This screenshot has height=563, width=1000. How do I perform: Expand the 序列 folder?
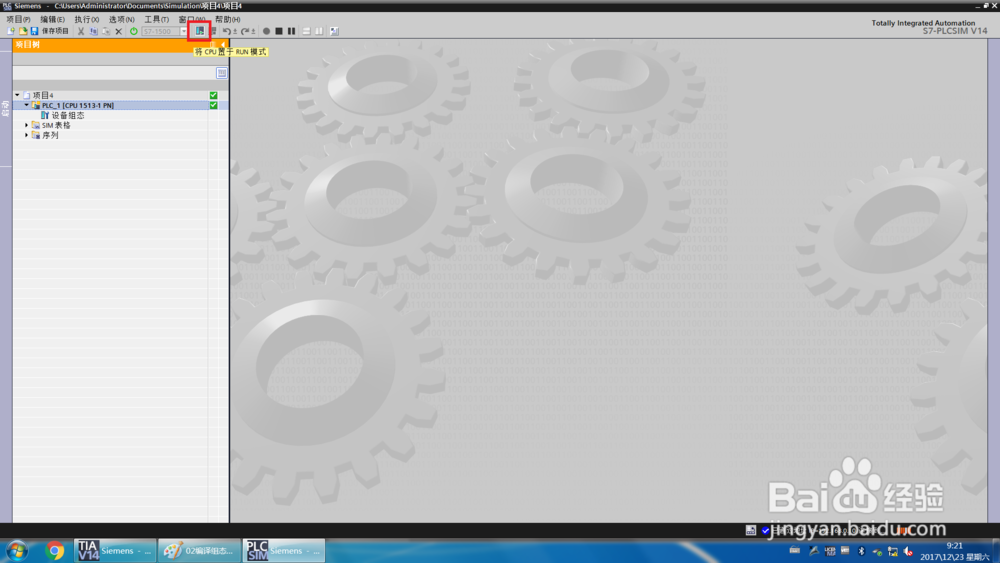click(x=26, y=135)
